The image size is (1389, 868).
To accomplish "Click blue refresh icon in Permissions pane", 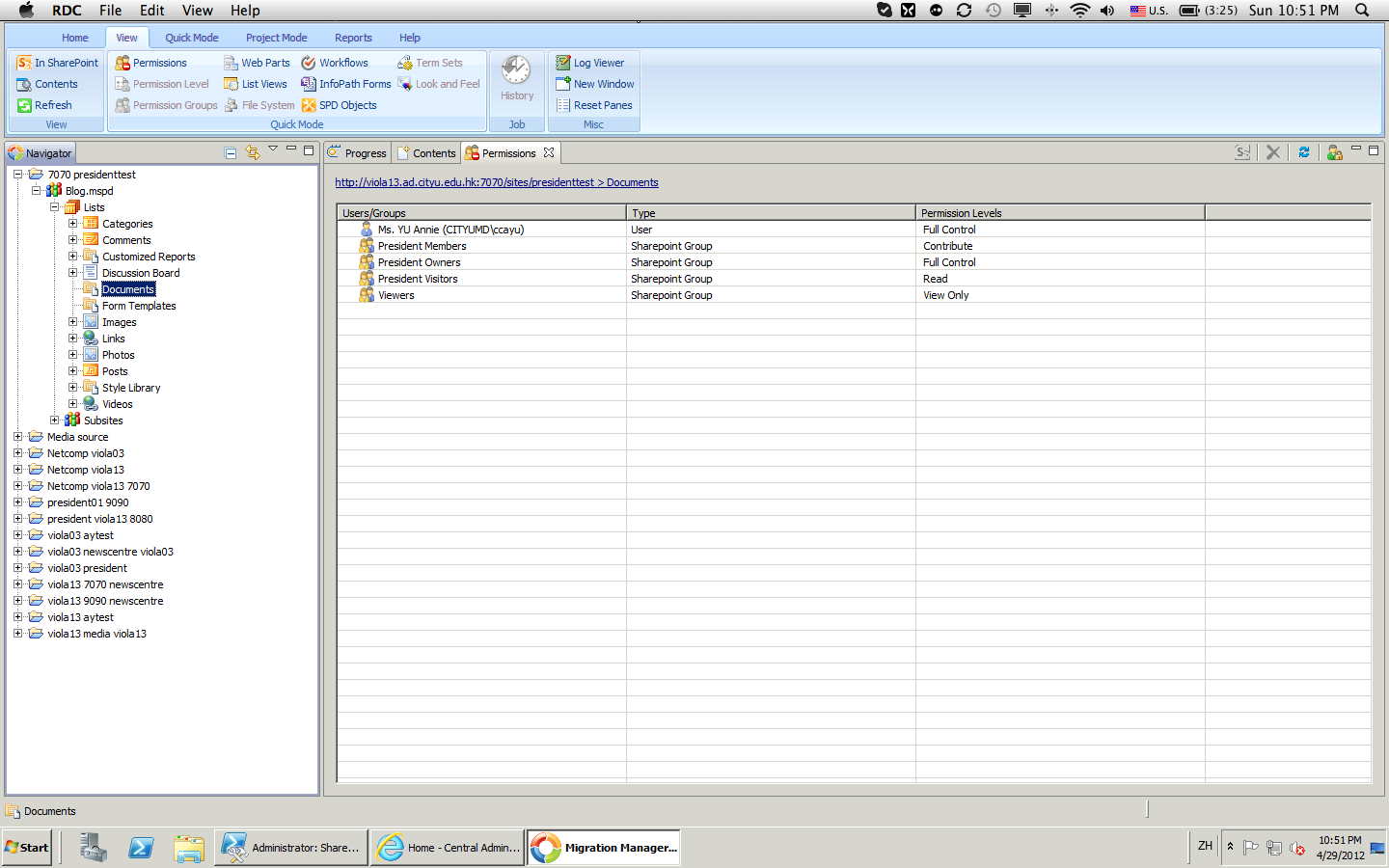I will (1304, 152).
